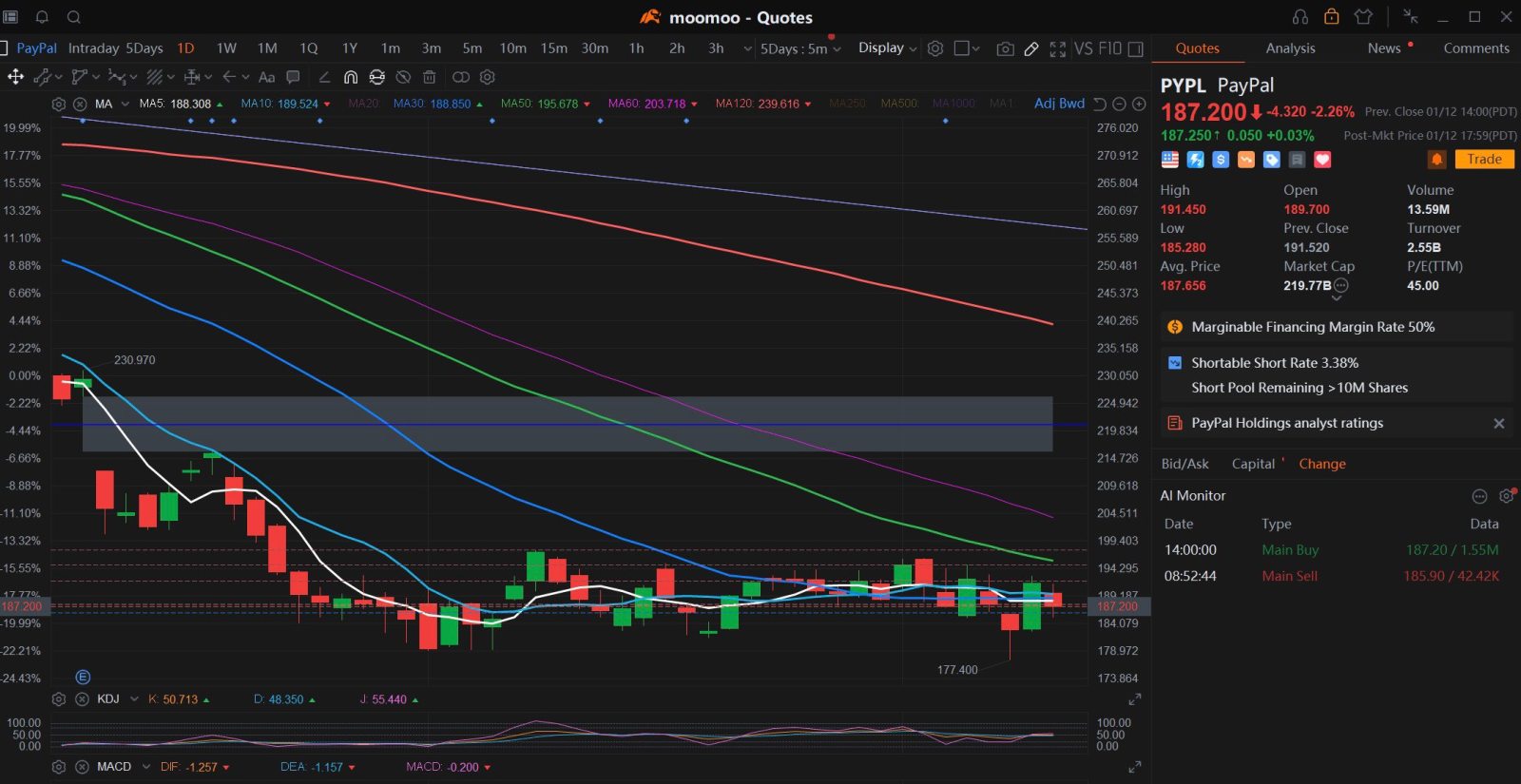Select the Aa text annotation tool

click(x=267, y=77)
